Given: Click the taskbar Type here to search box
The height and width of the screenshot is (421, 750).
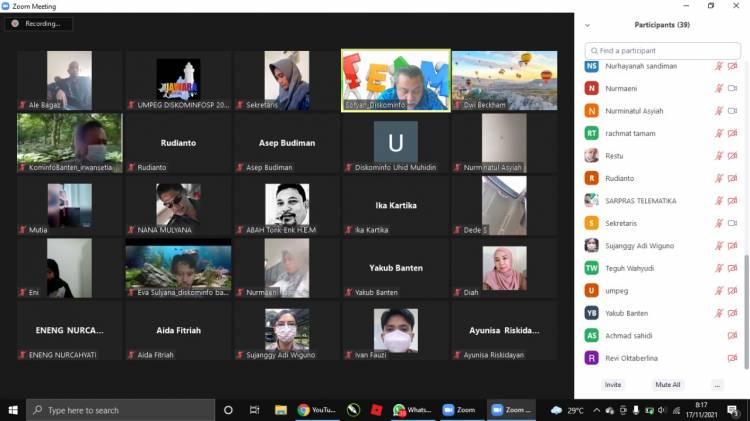Looking at the screenshot, I should pyautogui.click(x=121, y=410).
